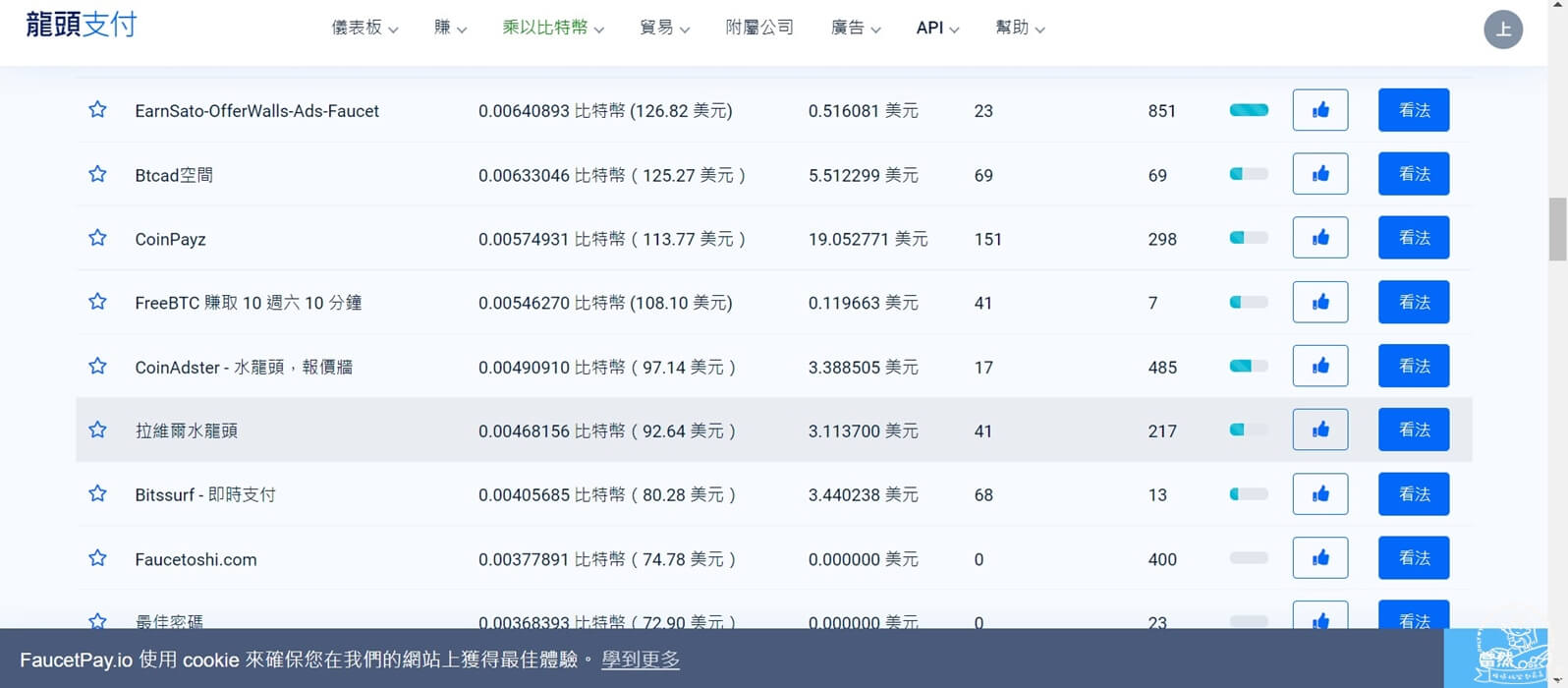Toggle favorite star for 最佳密碼 row
Viewport: 1568px width, 688px height.
97,621
